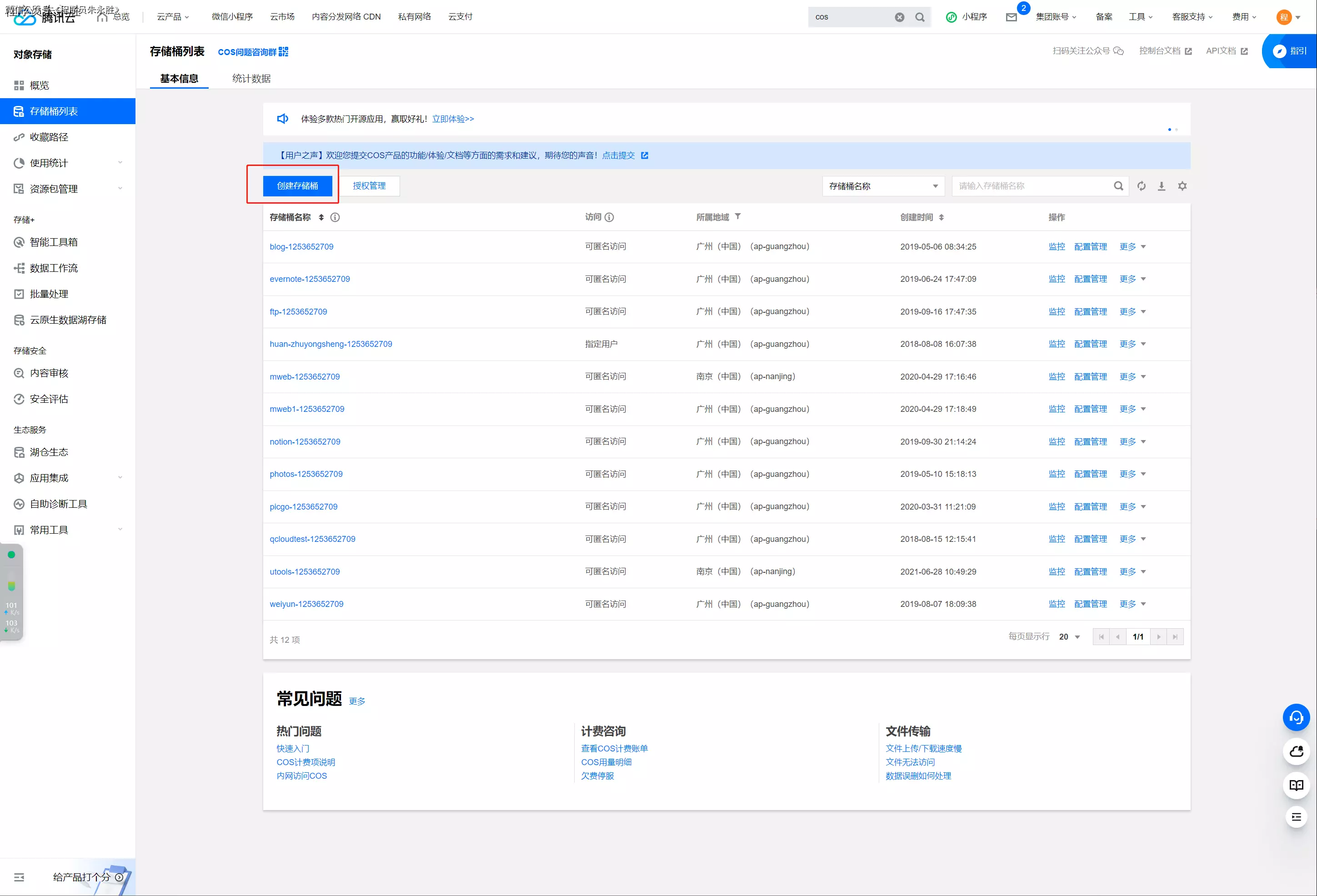
Task: Toggle sorting on the 创建时间 column
Action: click(x=941, y=217)
